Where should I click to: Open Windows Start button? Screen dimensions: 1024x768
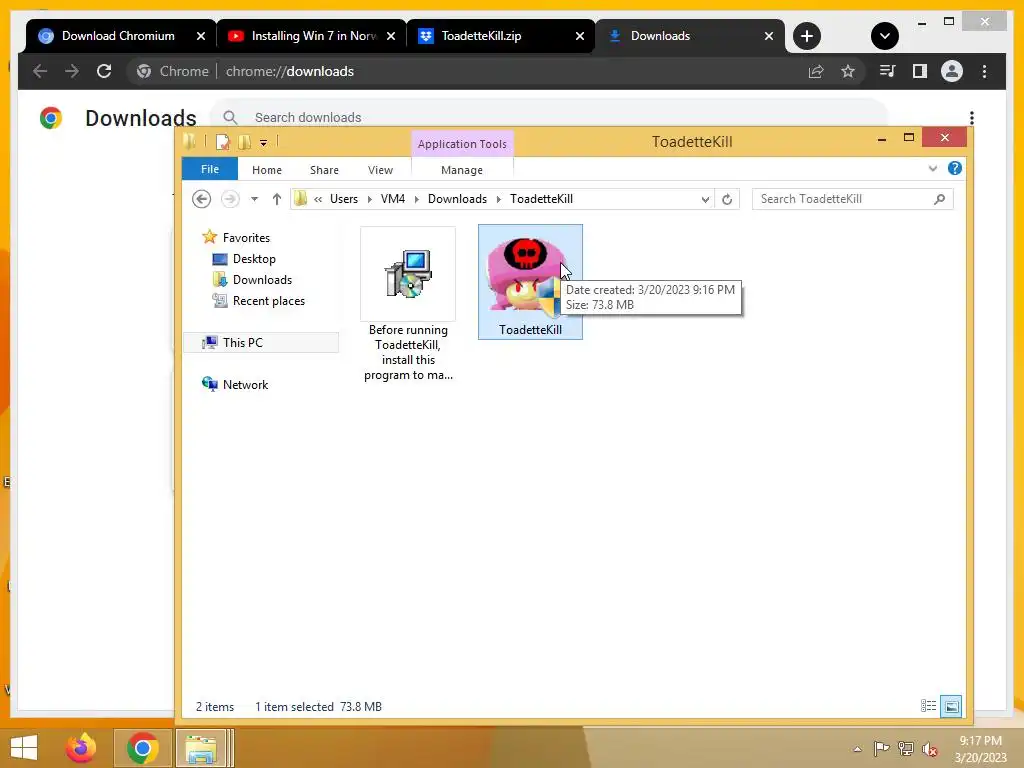tap(24, 747)
